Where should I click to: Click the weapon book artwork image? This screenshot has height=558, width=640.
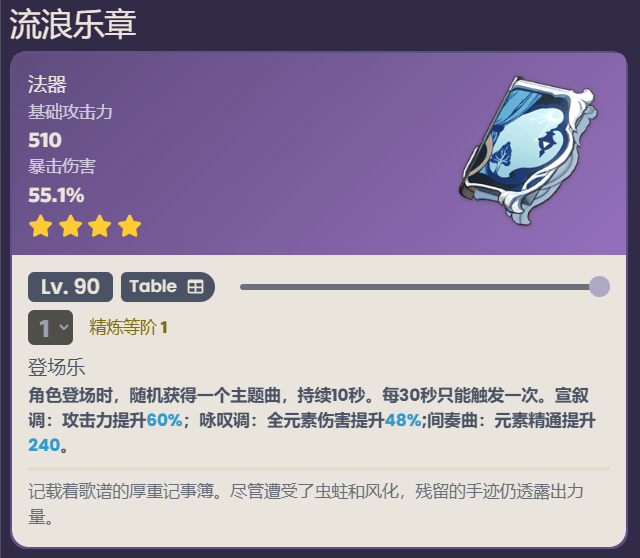click(x=528, y=150)
